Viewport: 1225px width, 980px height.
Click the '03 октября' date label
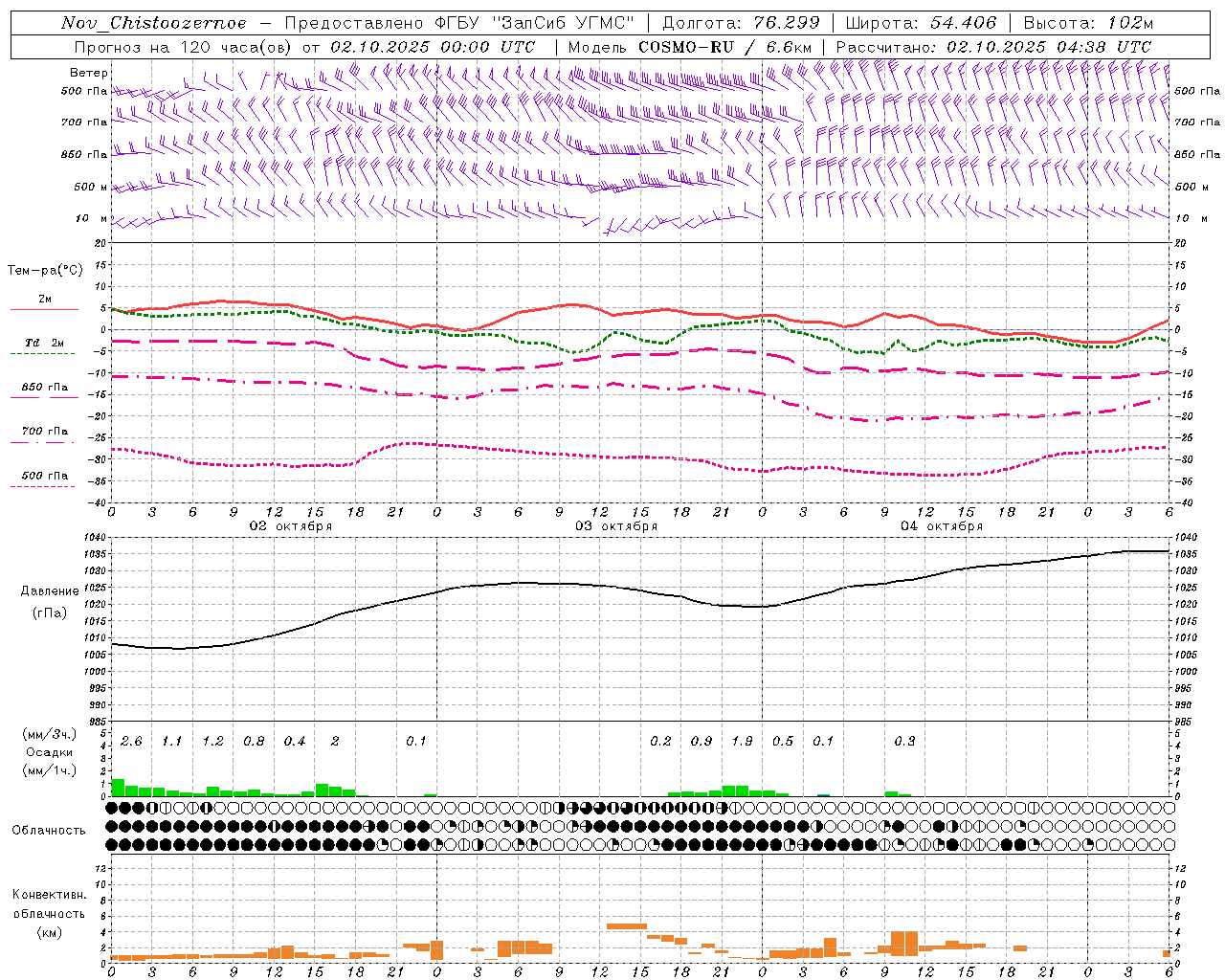pos(616,526)
